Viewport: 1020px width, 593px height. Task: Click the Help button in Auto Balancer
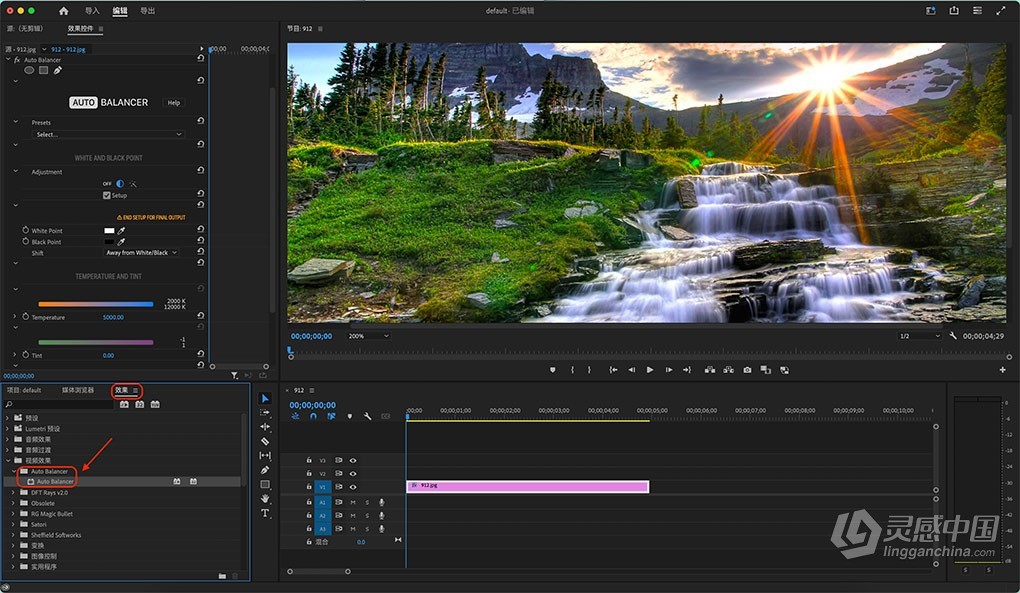174,103
